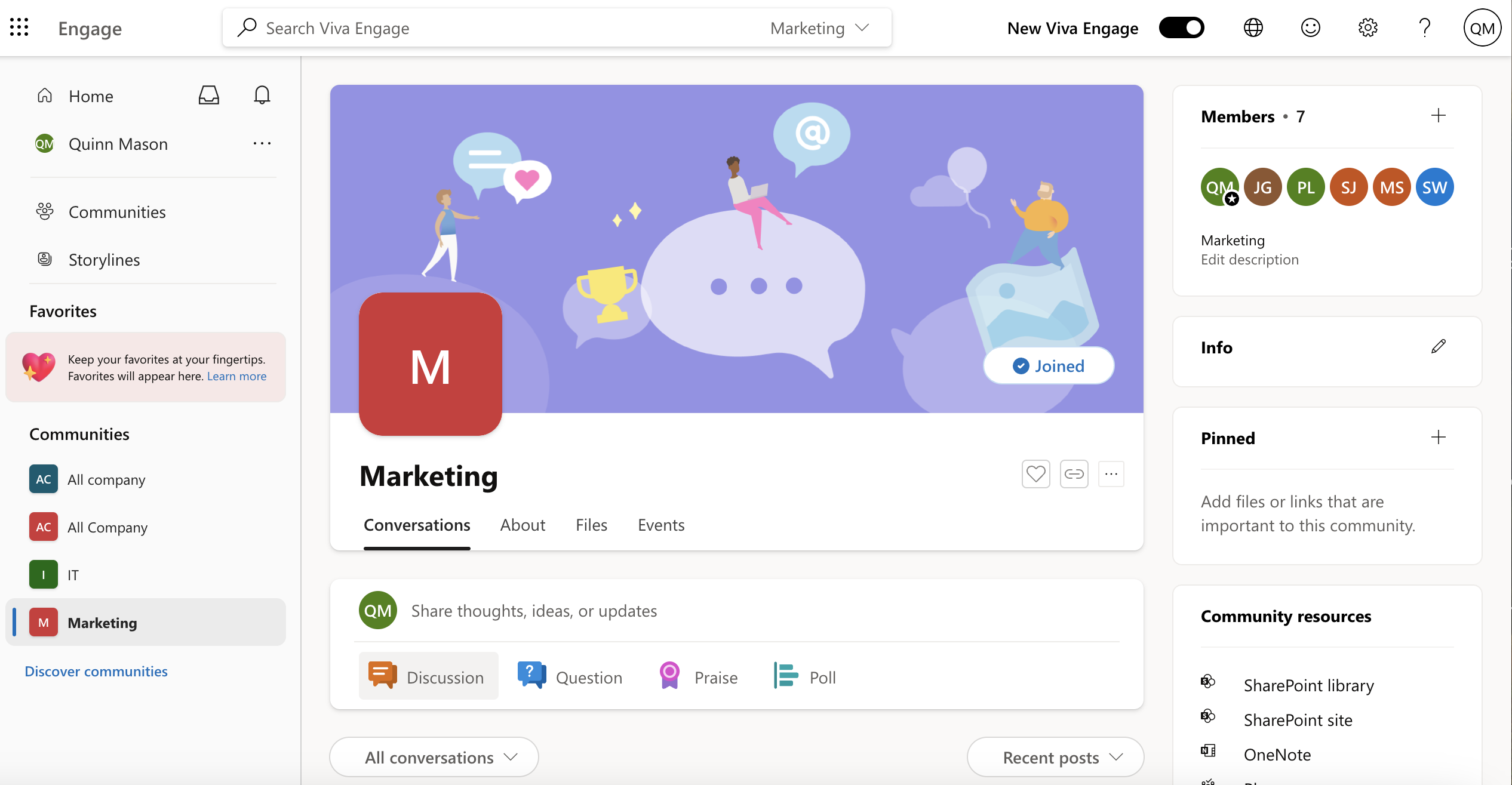Open the QM account avatar
1512x785 pixels.
click(x=1482, y=28)
